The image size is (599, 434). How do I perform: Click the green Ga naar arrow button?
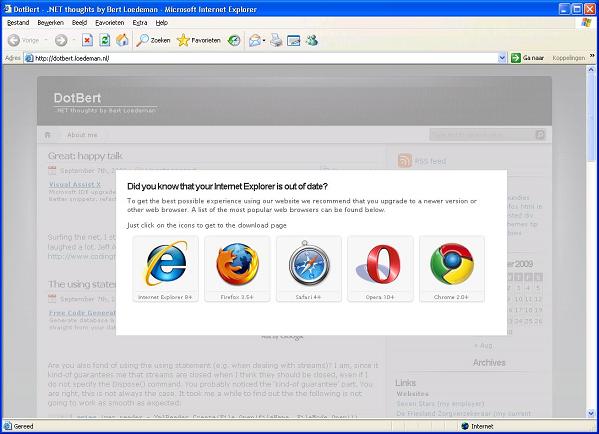516,58
